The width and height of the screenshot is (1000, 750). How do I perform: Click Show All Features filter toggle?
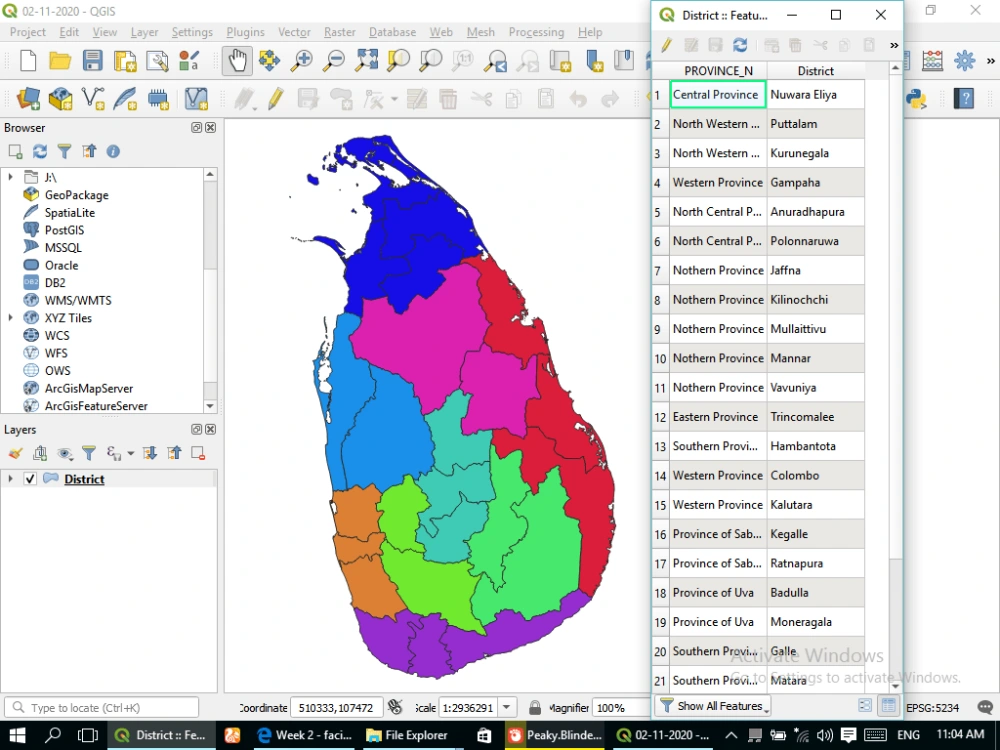[x=712, y=705]
